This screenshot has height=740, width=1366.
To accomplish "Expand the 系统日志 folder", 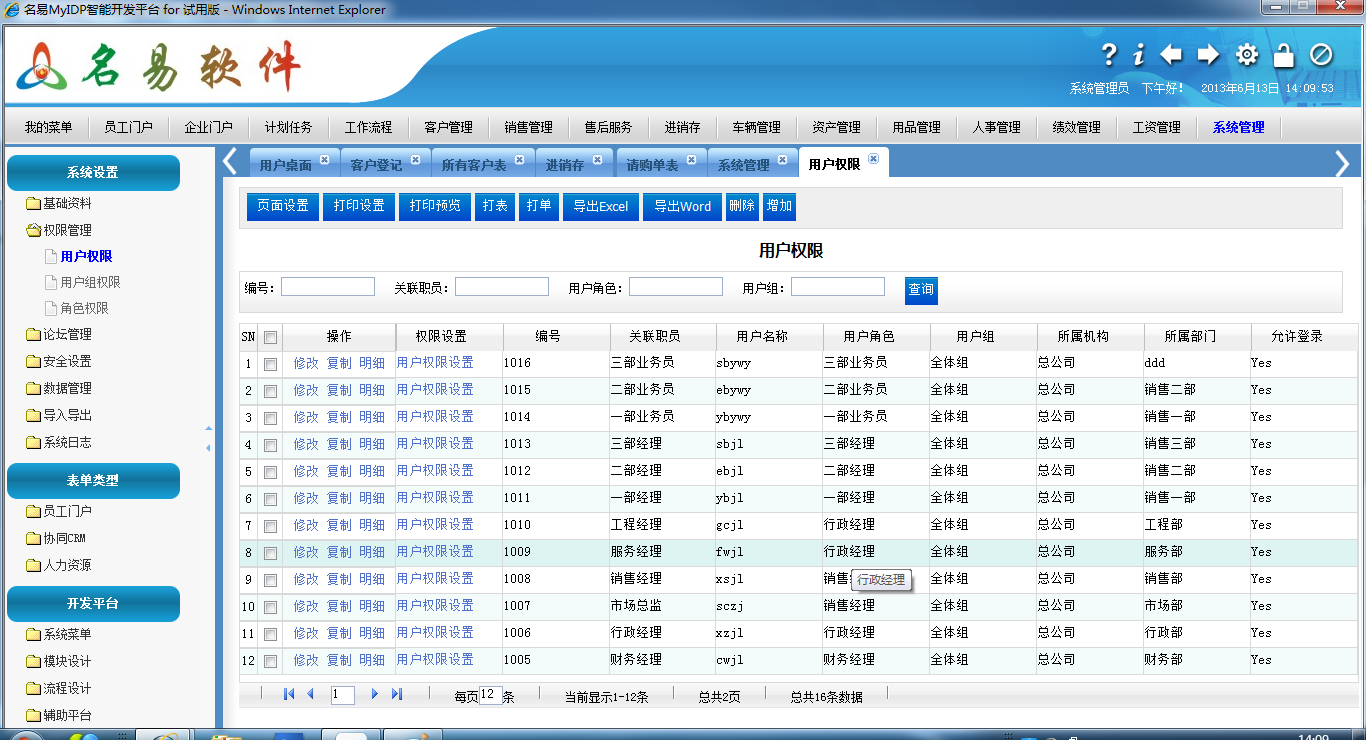I will [x=59, y=442].
